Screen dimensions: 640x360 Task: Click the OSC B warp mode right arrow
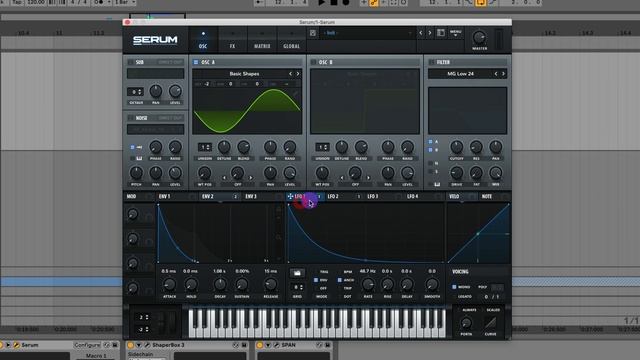[x=369, y=178]
